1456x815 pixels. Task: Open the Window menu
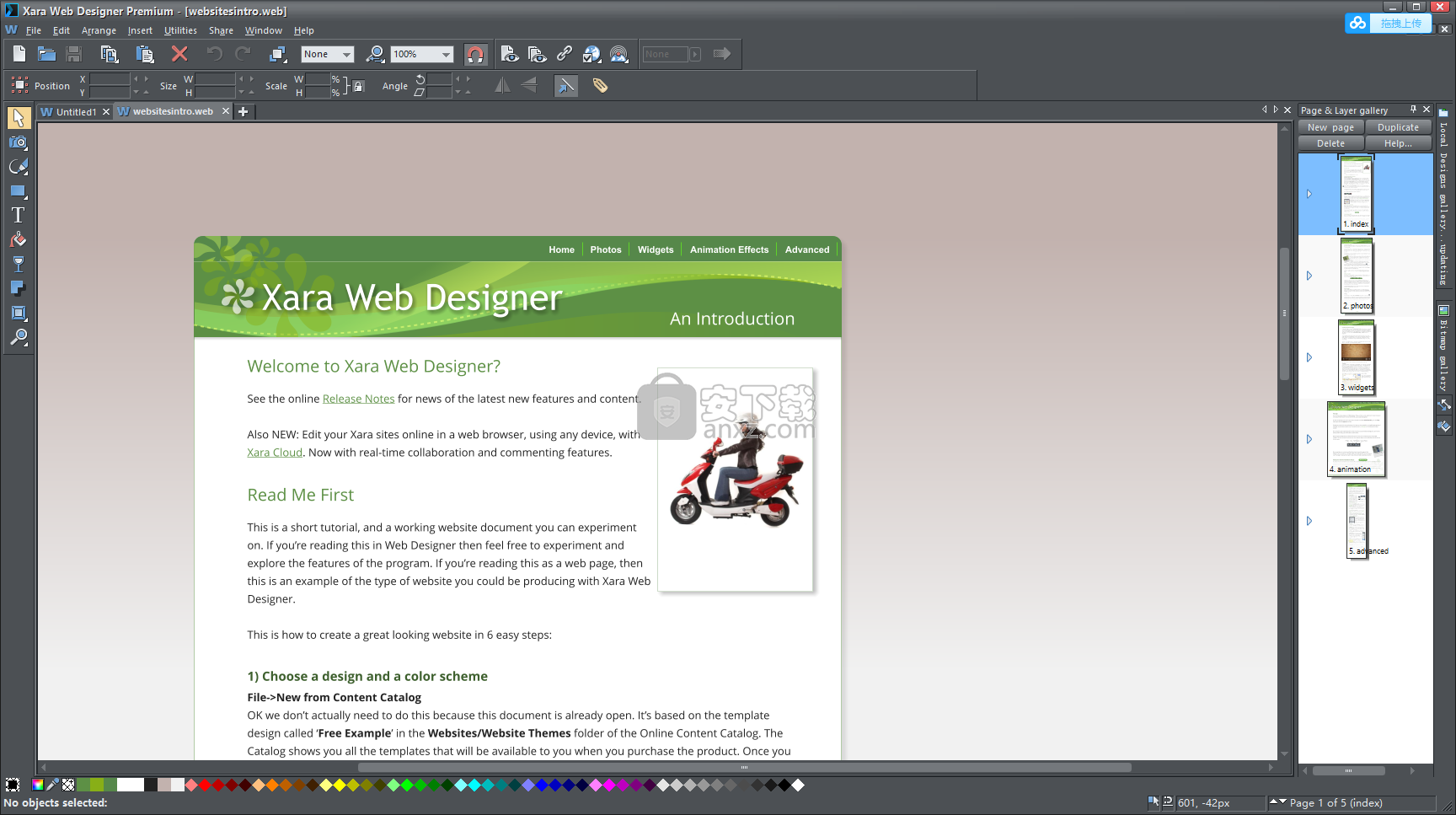click(263, 30)
